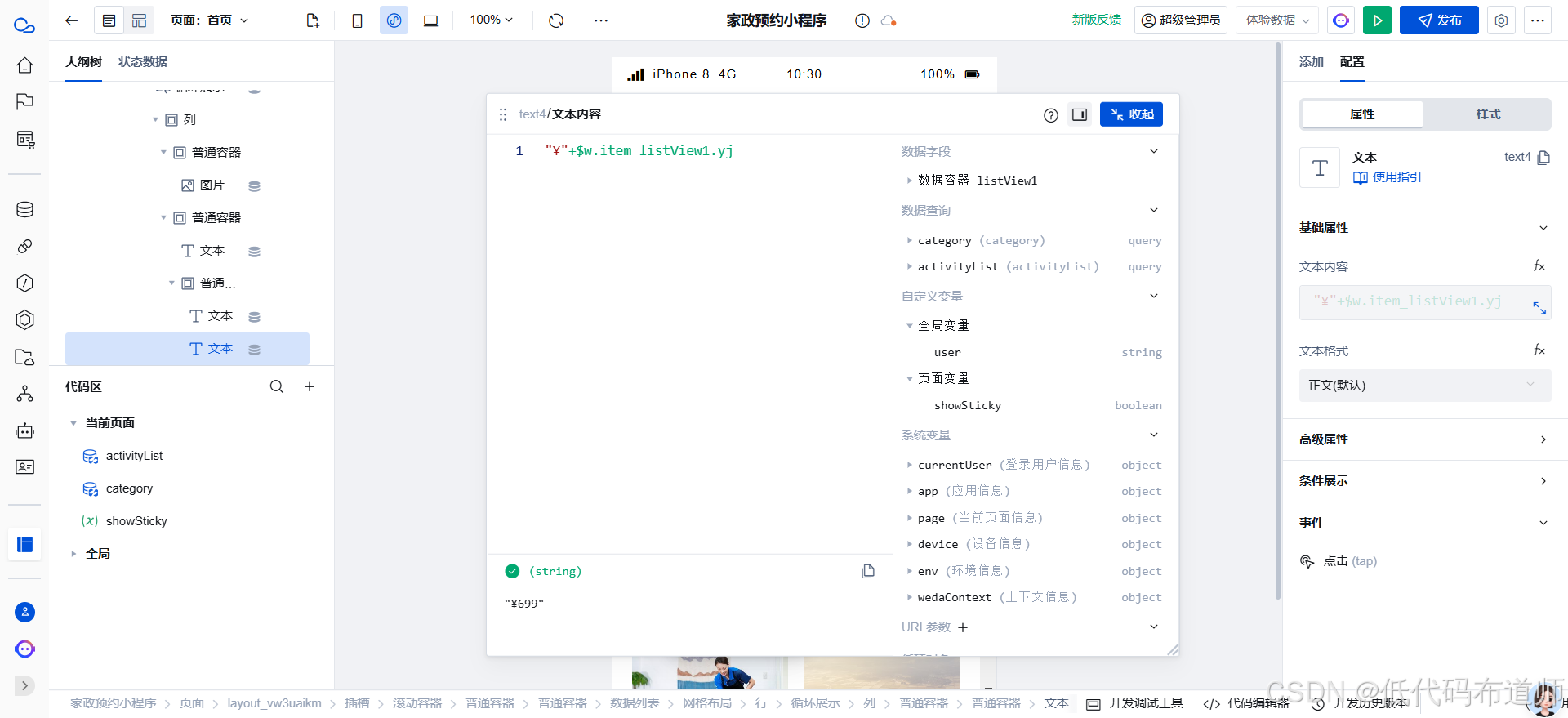Add new item in 代码区
The height and width of the screenshot is (718, 1568).
[310, 387]
